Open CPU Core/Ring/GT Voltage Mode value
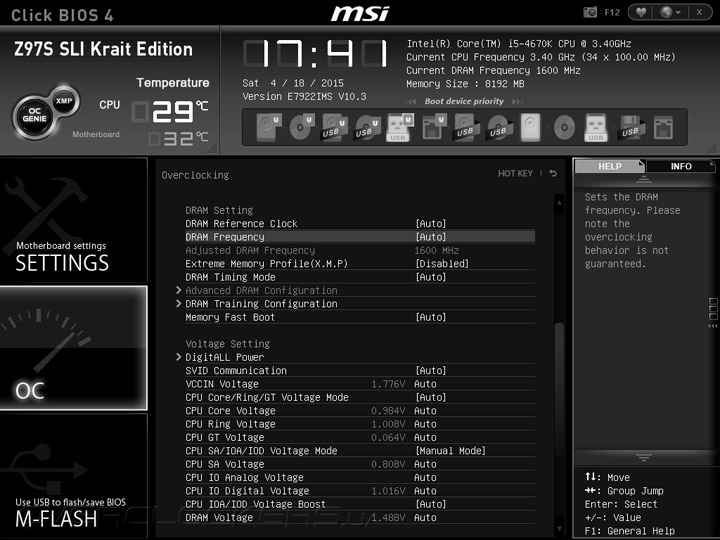720x540 pixels. tap(431, 397)
